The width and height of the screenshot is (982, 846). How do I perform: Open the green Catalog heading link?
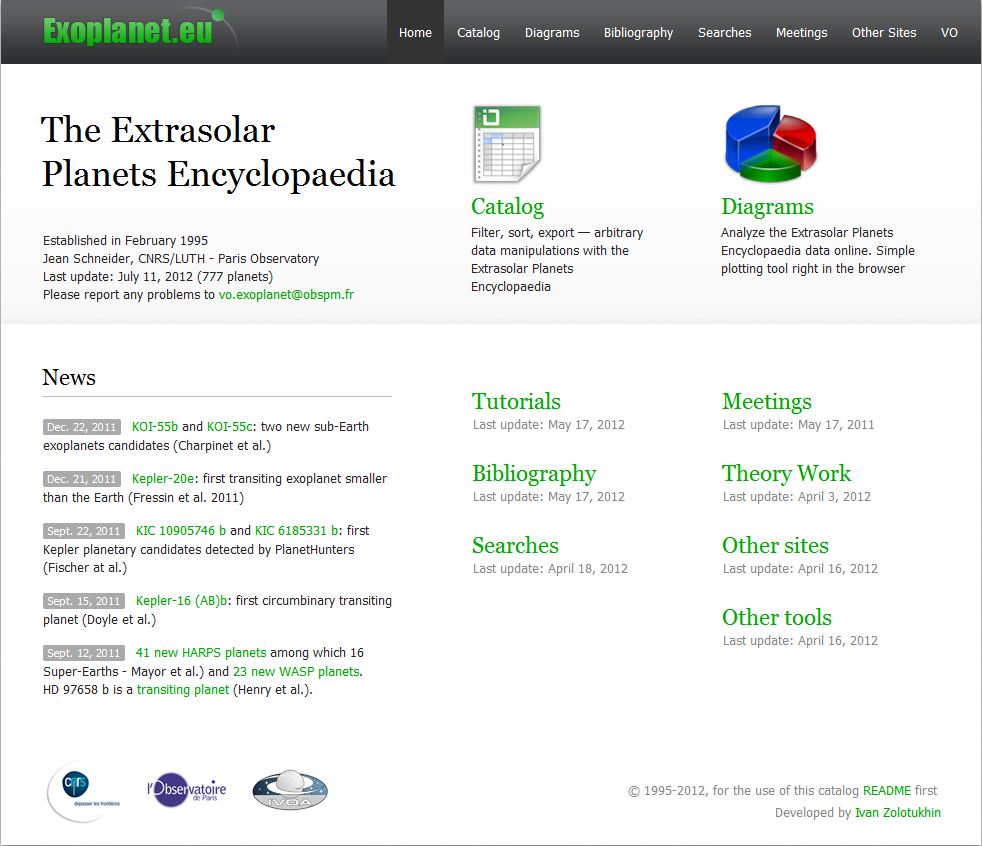pos(507,207)
